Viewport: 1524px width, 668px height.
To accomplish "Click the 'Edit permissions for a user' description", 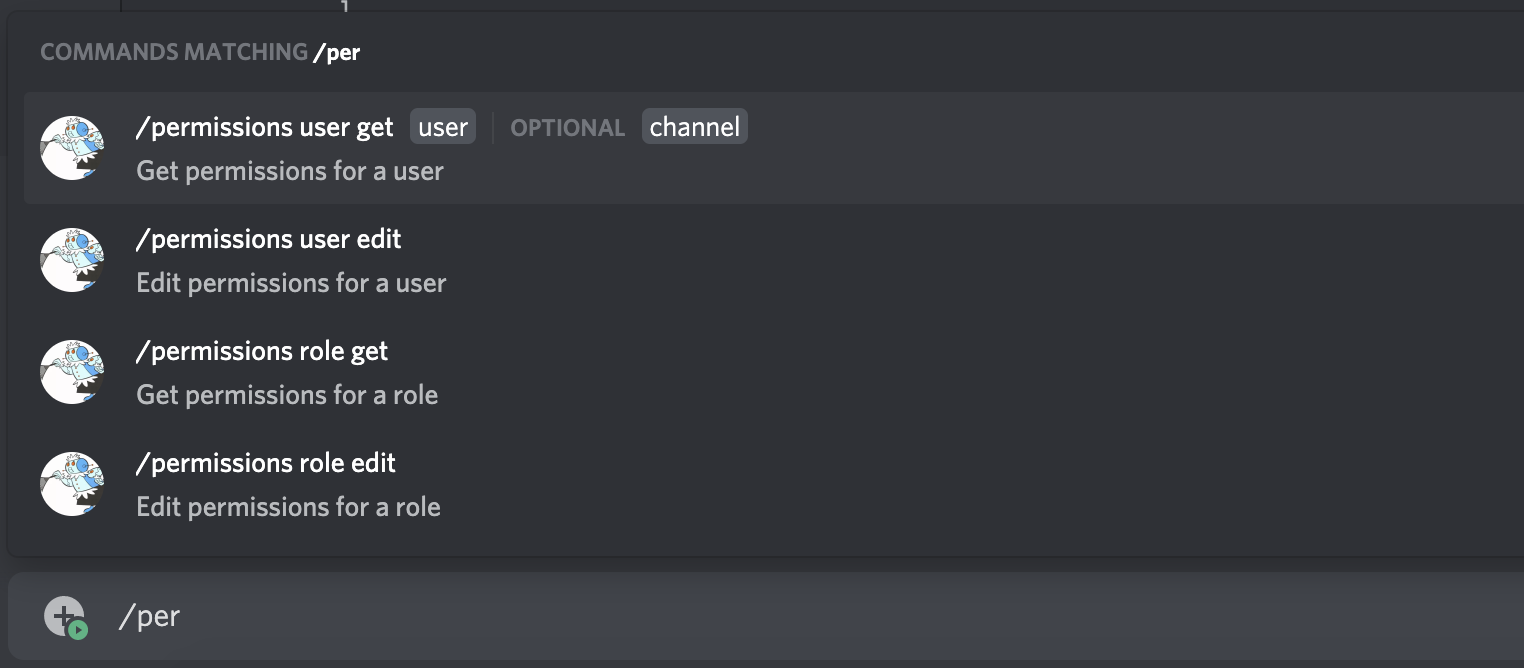I will click(291, 283).
